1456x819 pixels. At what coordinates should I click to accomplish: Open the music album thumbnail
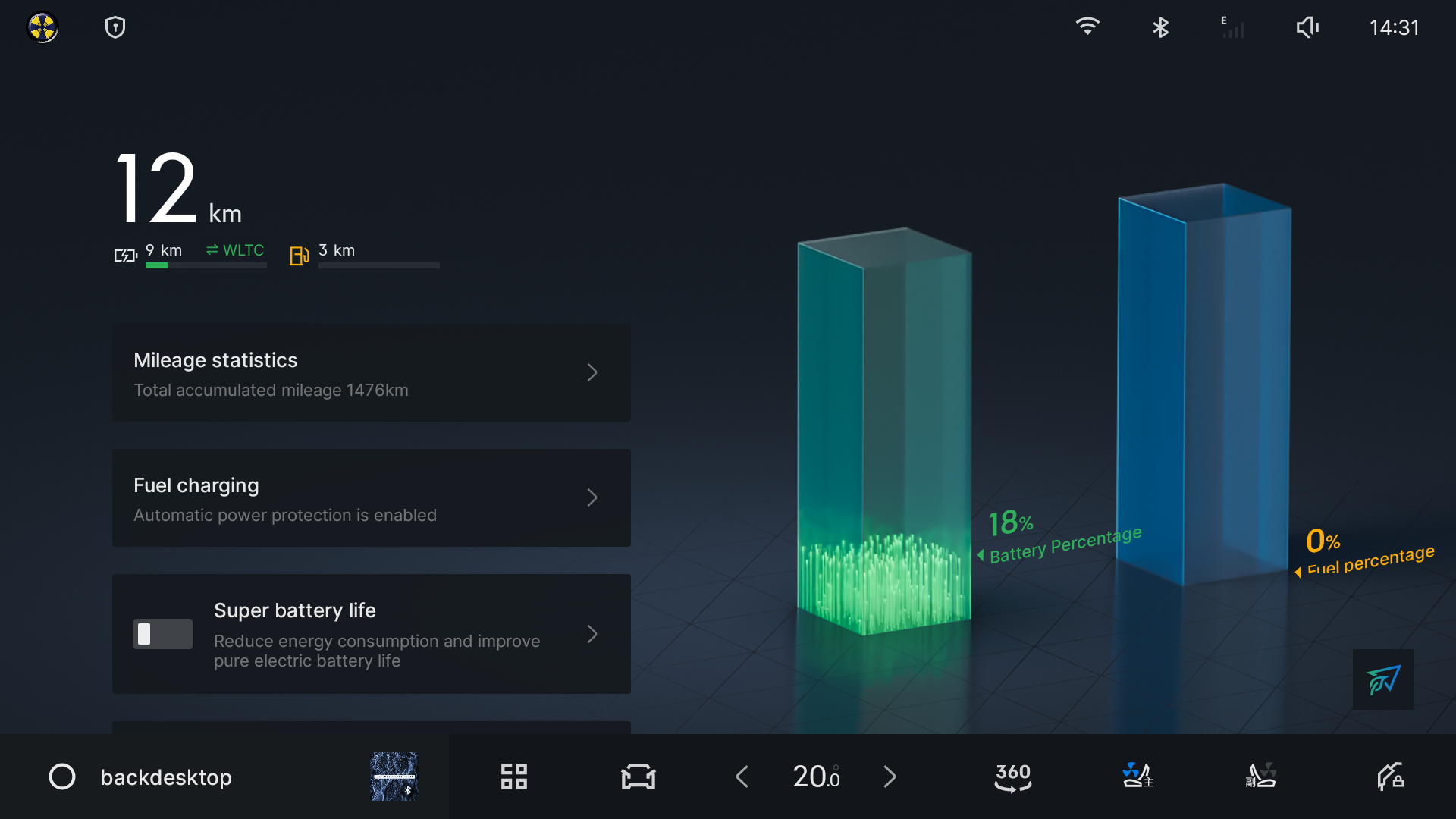pos(394,777)
